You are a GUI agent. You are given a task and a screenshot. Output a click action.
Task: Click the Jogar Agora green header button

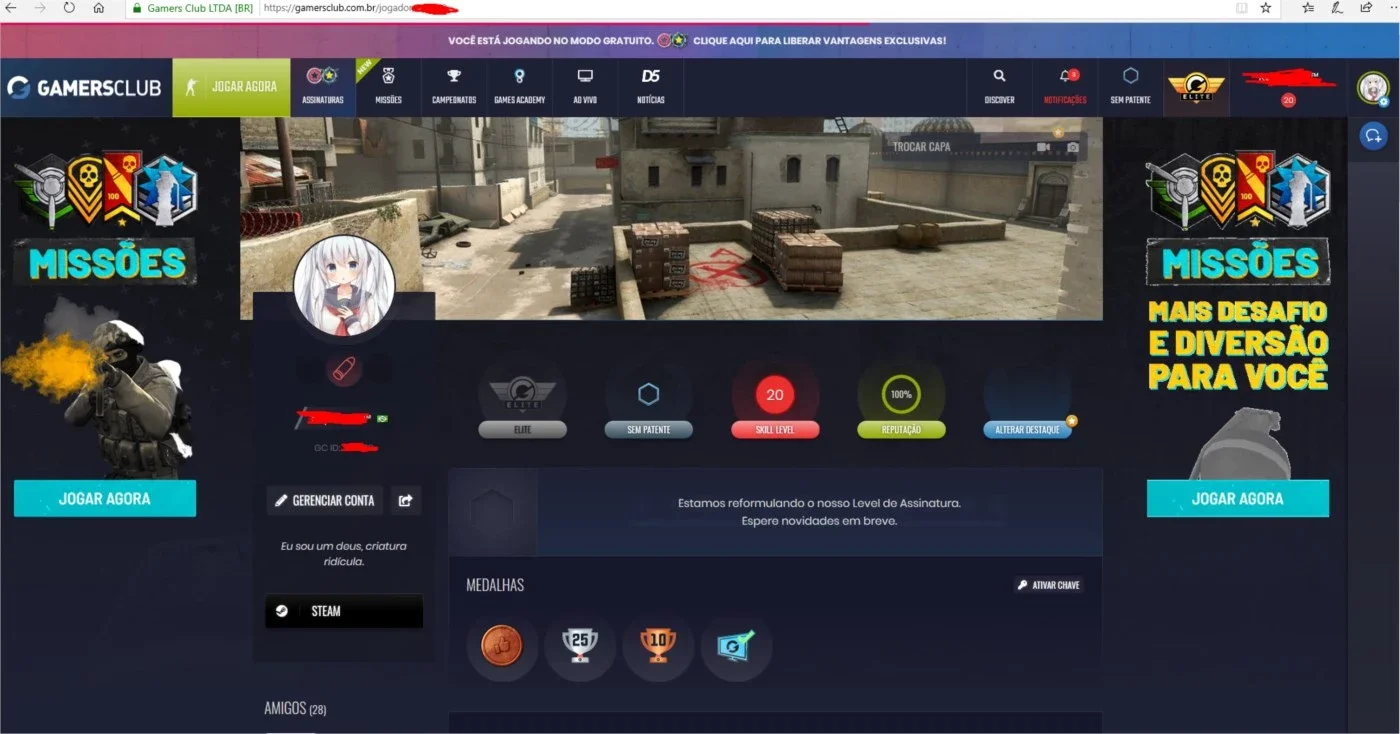point(232,87)
